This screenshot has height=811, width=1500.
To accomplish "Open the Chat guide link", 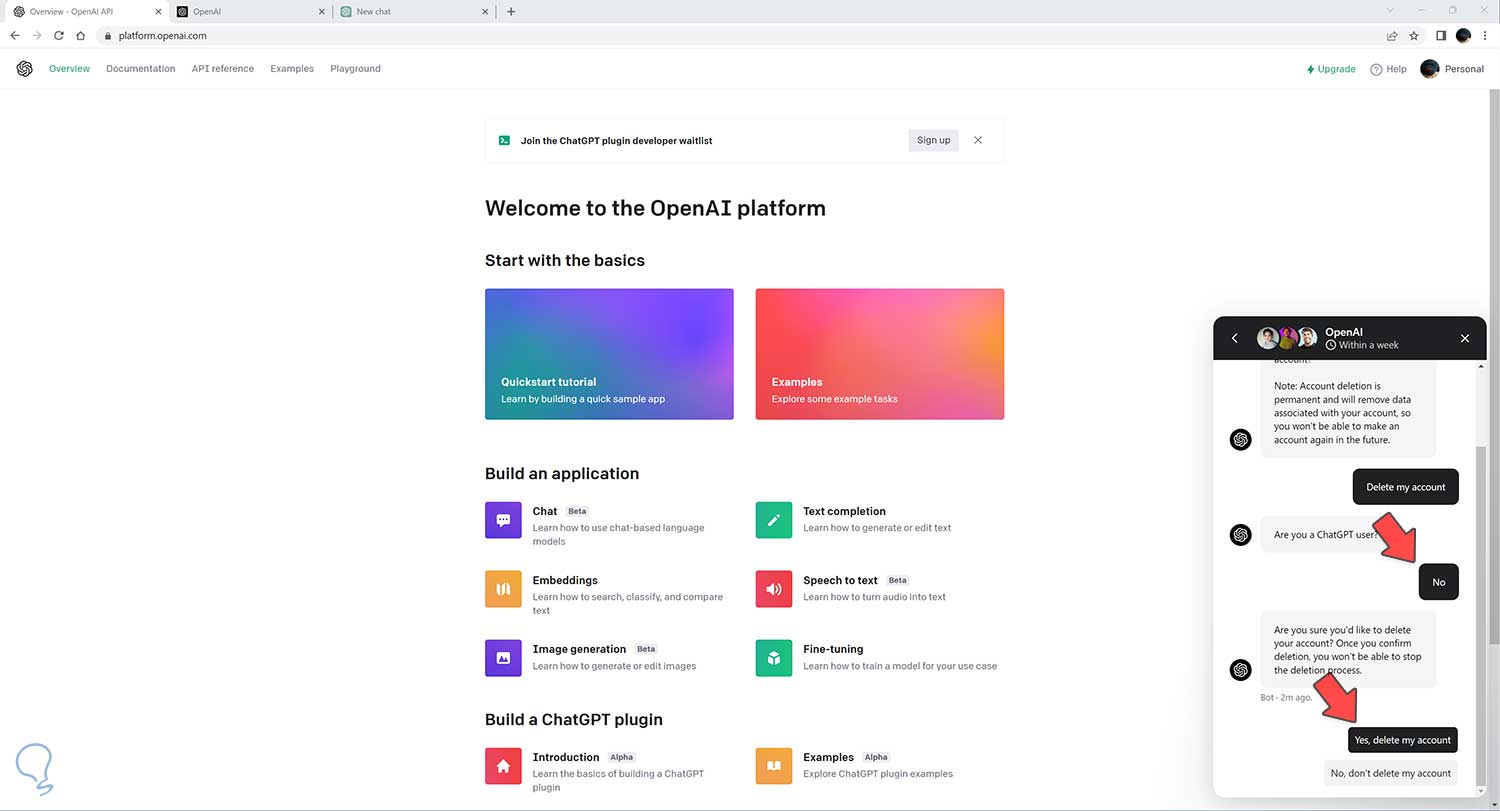I will [x=545, y=511].
